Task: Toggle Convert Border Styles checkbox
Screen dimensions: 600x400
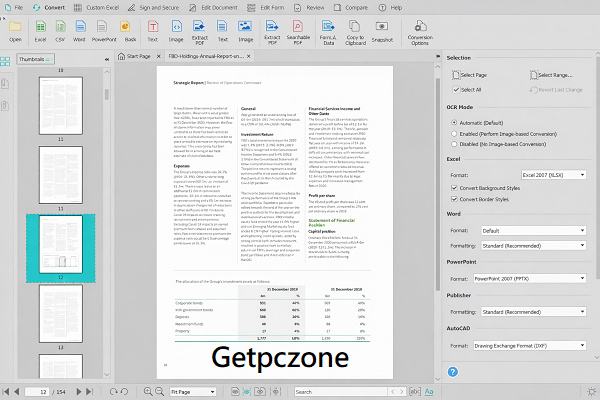Action: tap(454, 199)
